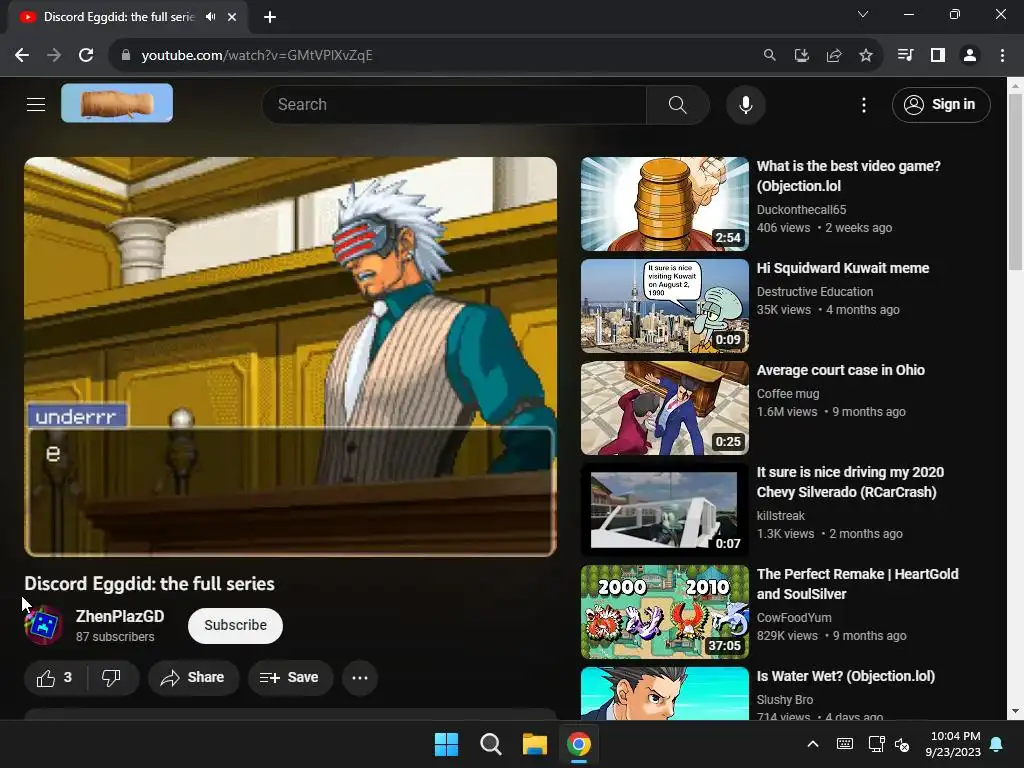This screenshot has height=768, width=1024.
Task: Open The Perfect Remake HeartGold thumbnail
Action: coord(665,612)
